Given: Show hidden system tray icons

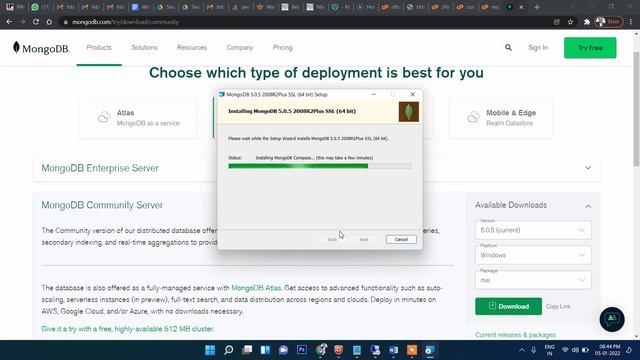Looking at the screenshot, I should click(522, 350).
